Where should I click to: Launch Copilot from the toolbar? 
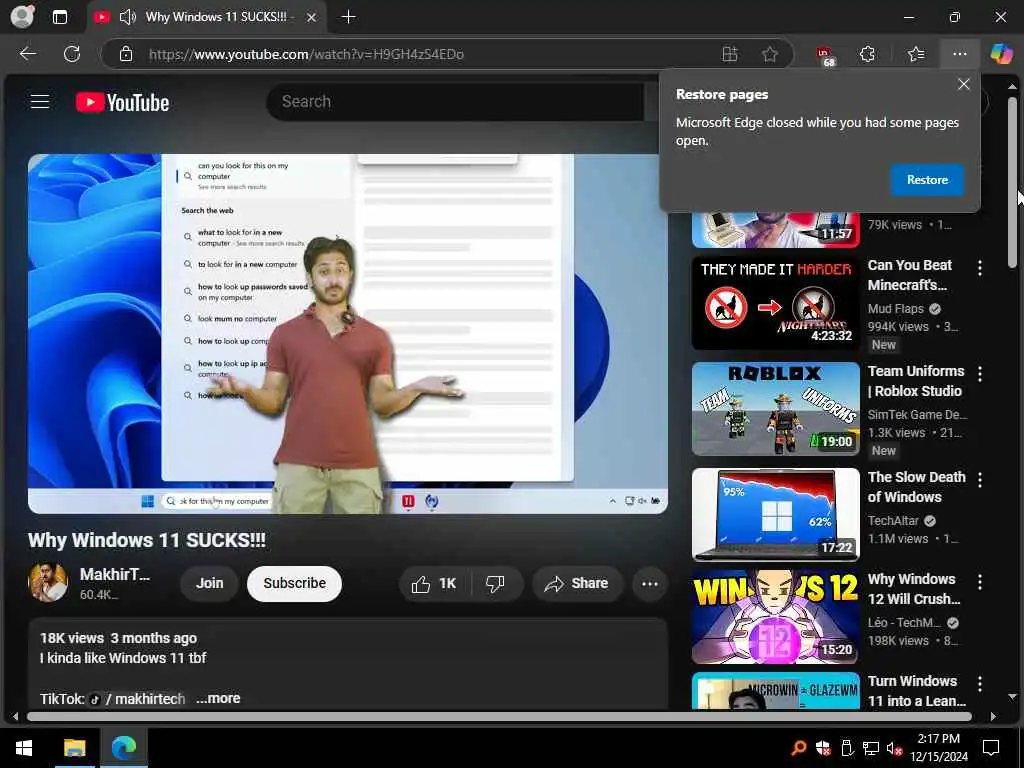(1001, 54)
